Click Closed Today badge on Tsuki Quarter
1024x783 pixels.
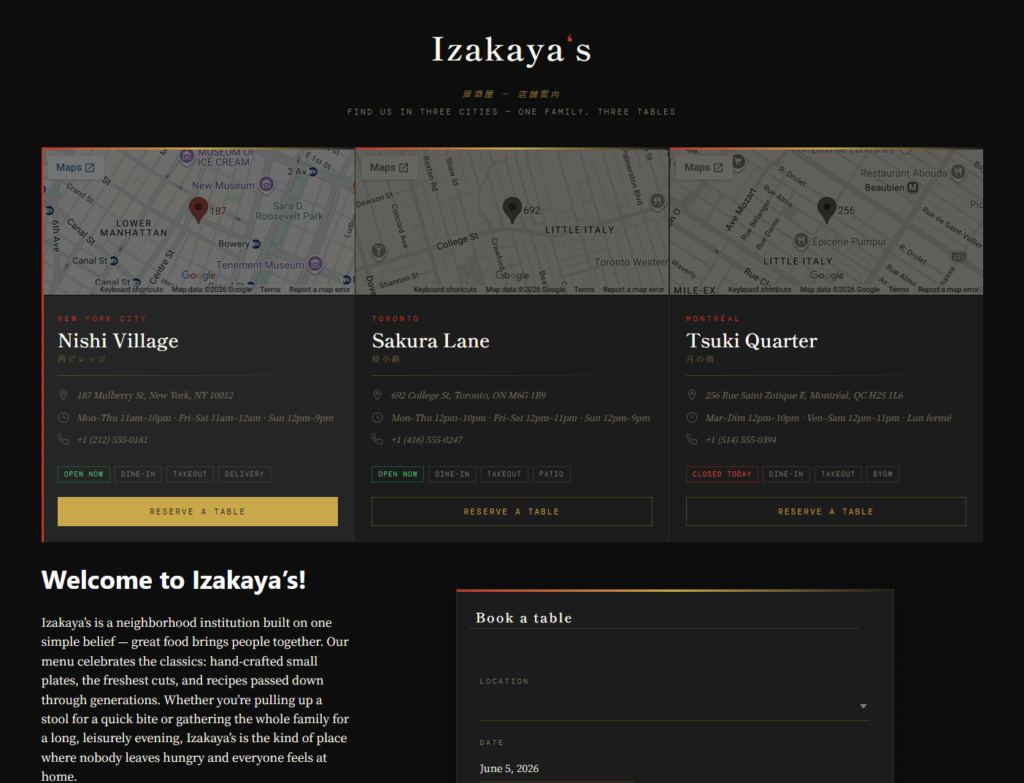click(722, 474)
